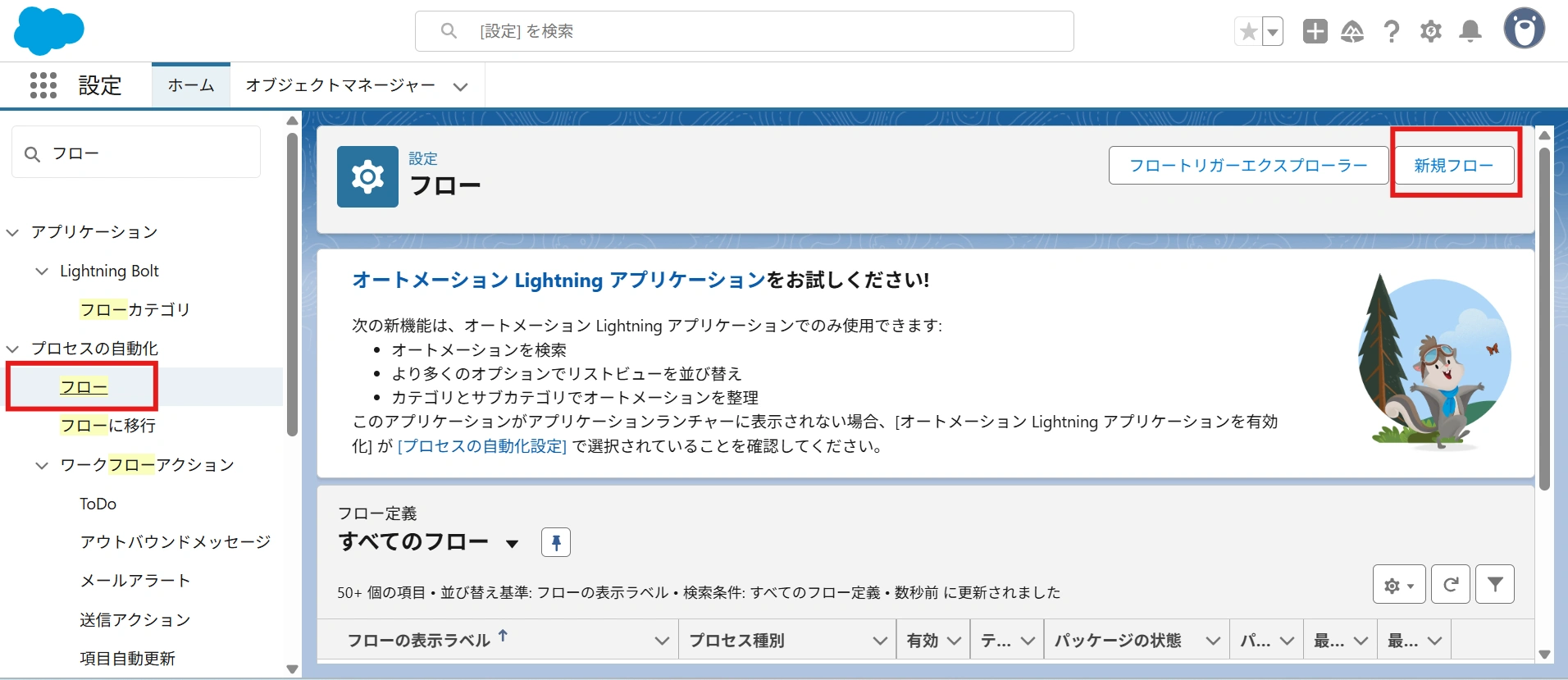Click the Setup search field at top
Image resolution: width=1568 pixels, height=680 pixels.
744,31
